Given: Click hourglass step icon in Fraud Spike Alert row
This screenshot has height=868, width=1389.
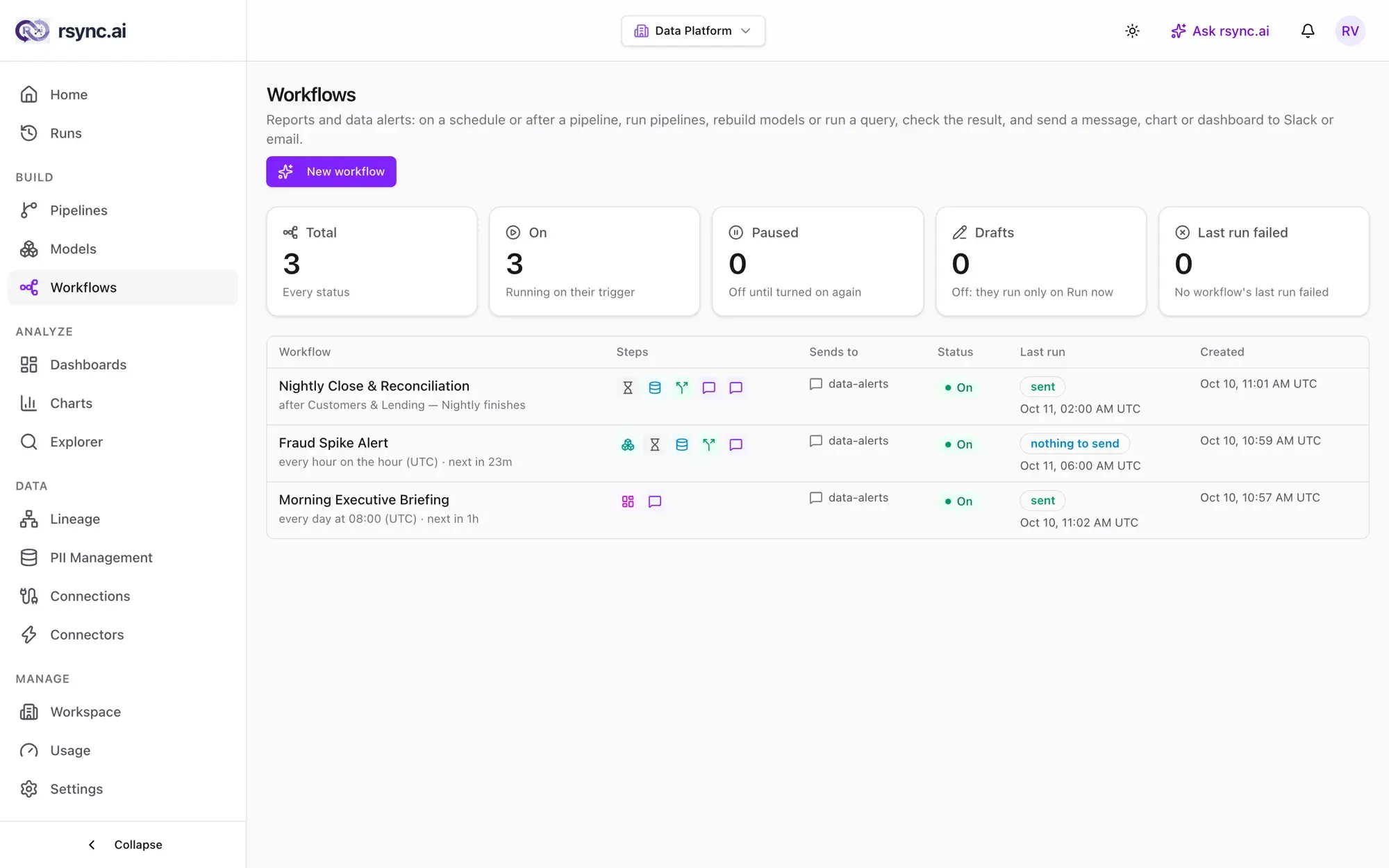Looking at the screenshot, I should tap(655, 444).
